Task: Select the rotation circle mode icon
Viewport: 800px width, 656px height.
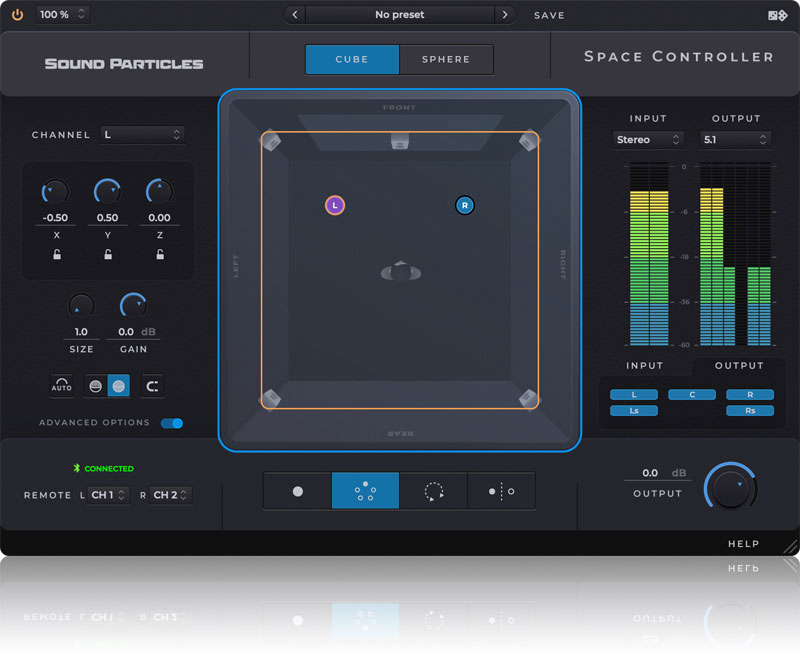Action: click(x=433, y=491)
